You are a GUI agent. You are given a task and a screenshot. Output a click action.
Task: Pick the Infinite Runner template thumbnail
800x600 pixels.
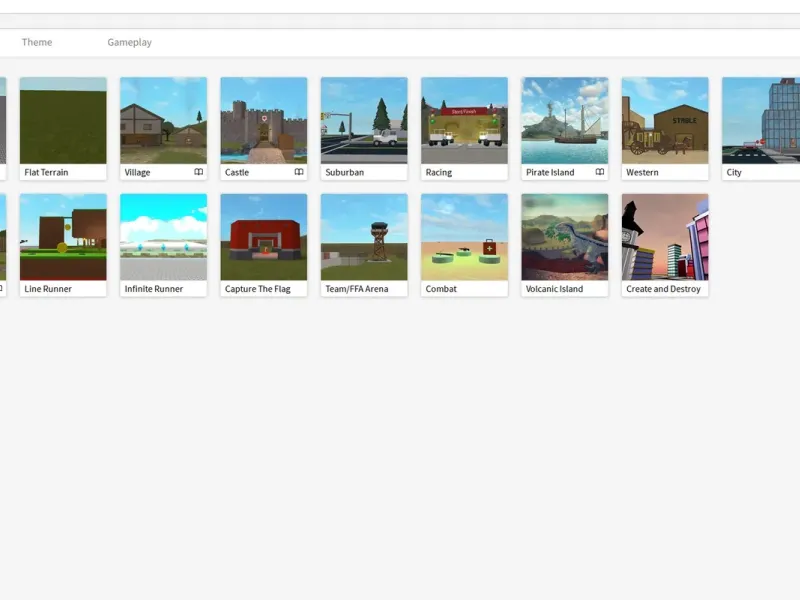coord(163,237)
